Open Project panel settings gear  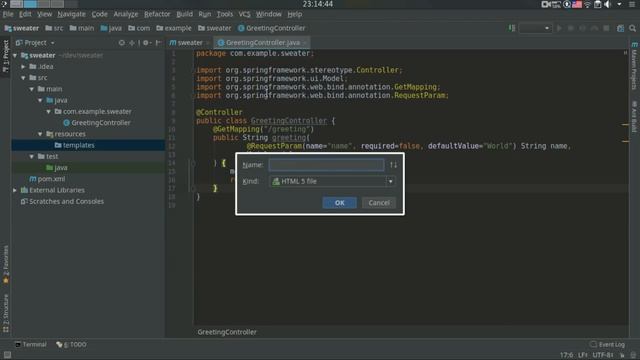(146, 42)
